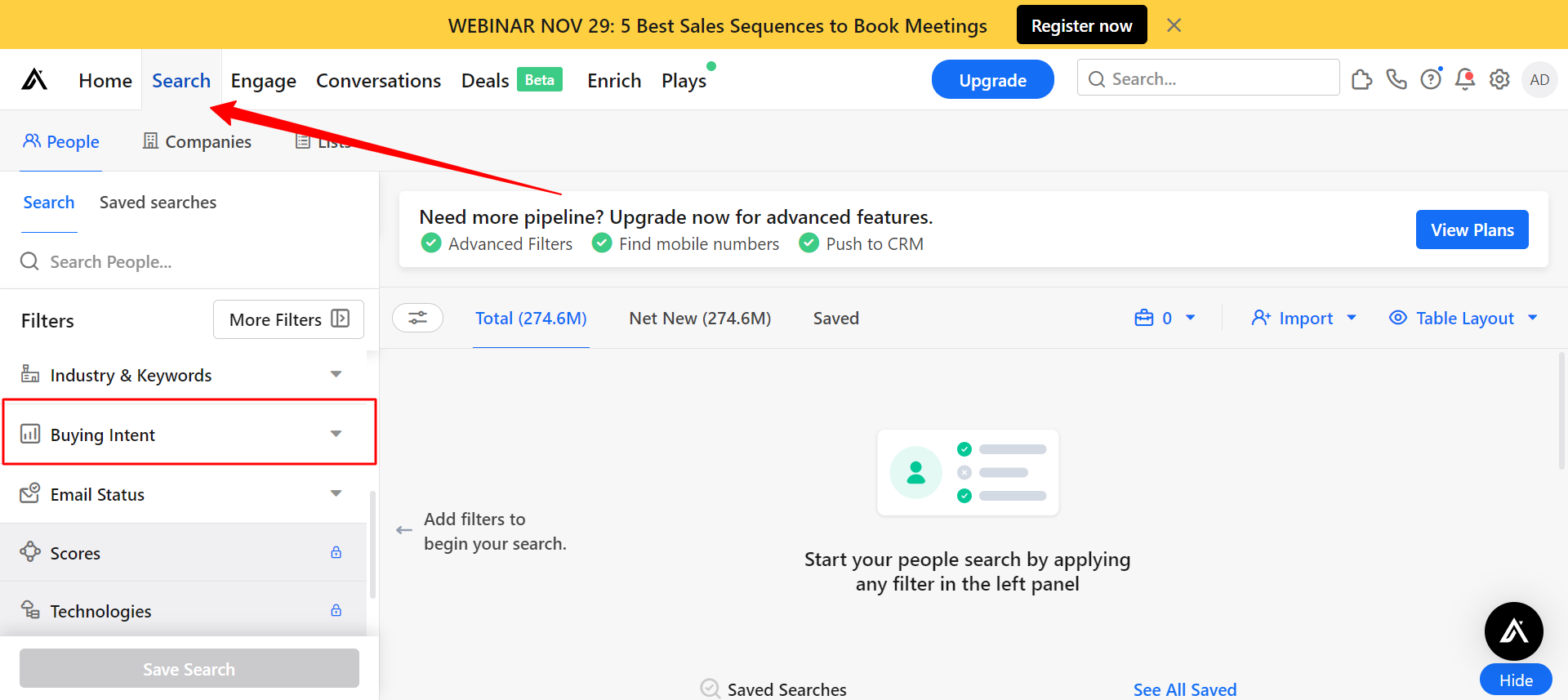
Task: Click the AD user avatar
Action: pyautogui.click(x=1539, y=79)
